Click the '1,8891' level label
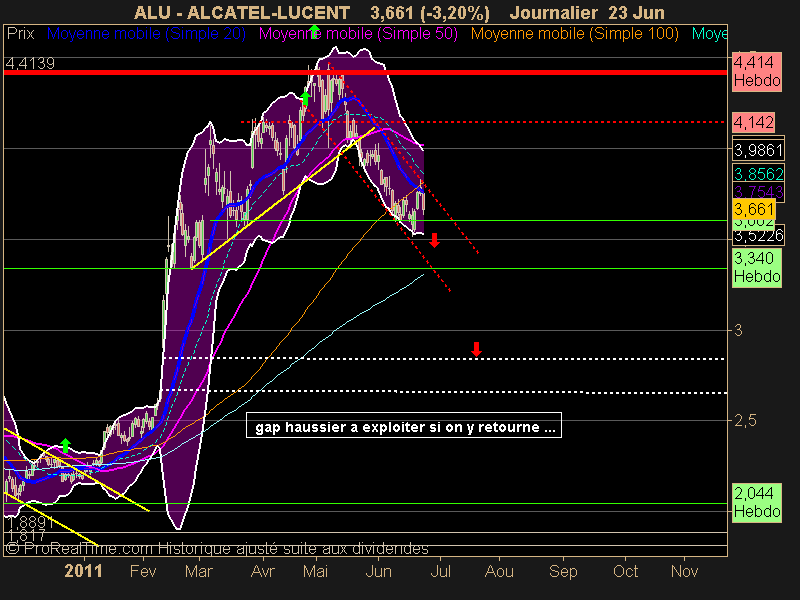Image resolution: width=800 pixels, height=600 pixels. click(31, 522)
